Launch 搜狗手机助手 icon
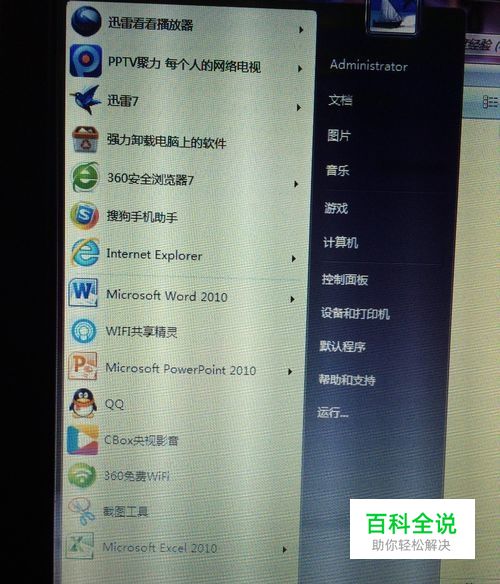Image resolution: width=500 pixels, height=584 pixels. point(85,215)
